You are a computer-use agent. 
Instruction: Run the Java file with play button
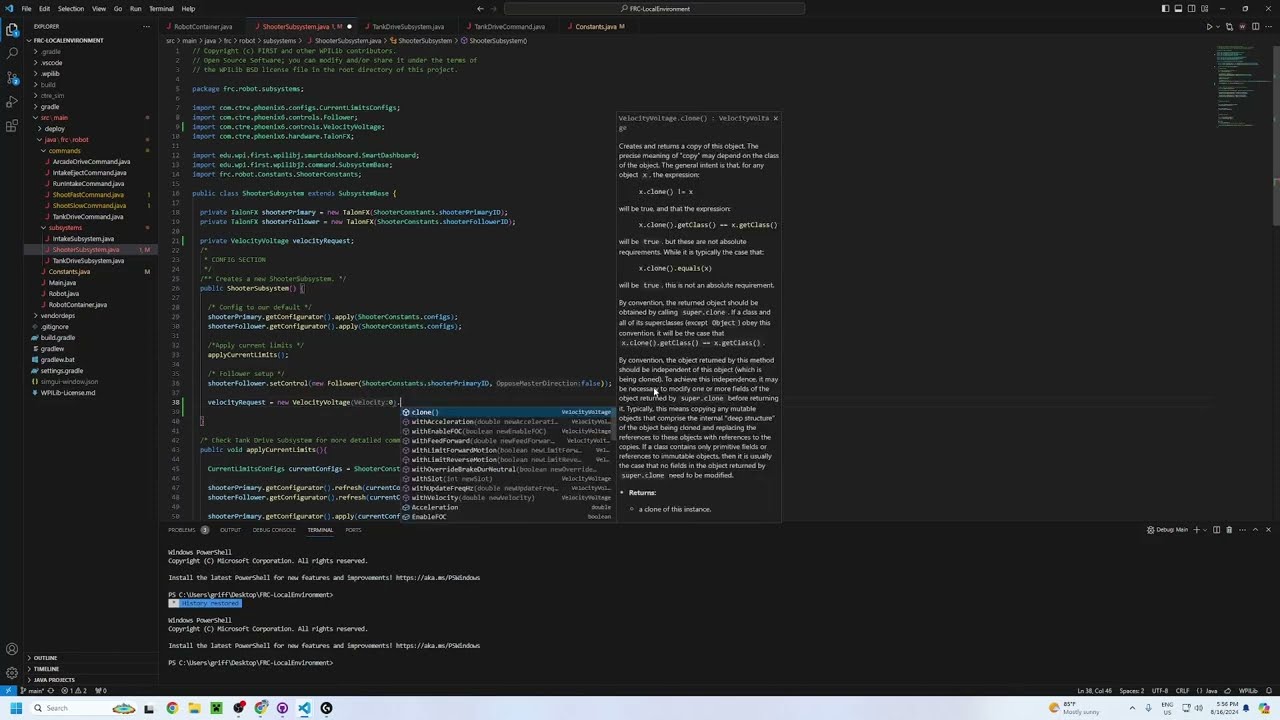[1208, 26]
